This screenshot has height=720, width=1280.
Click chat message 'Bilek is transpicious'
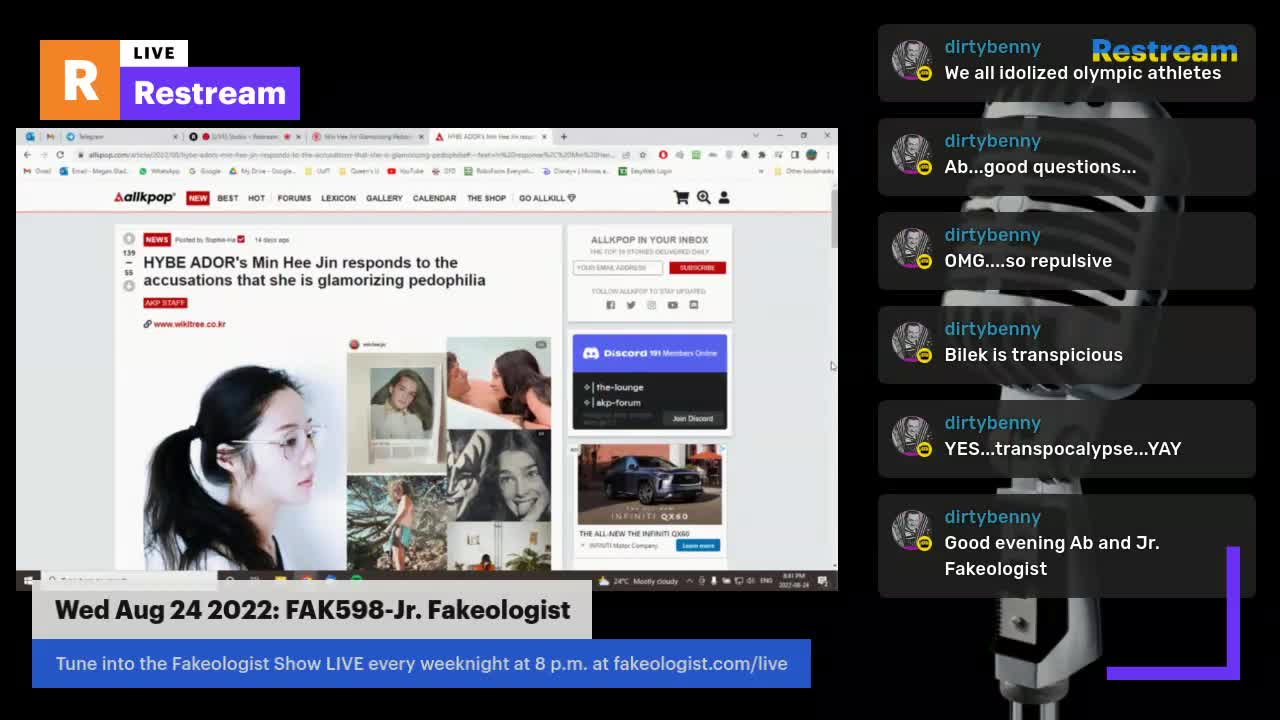point(1033,355)
